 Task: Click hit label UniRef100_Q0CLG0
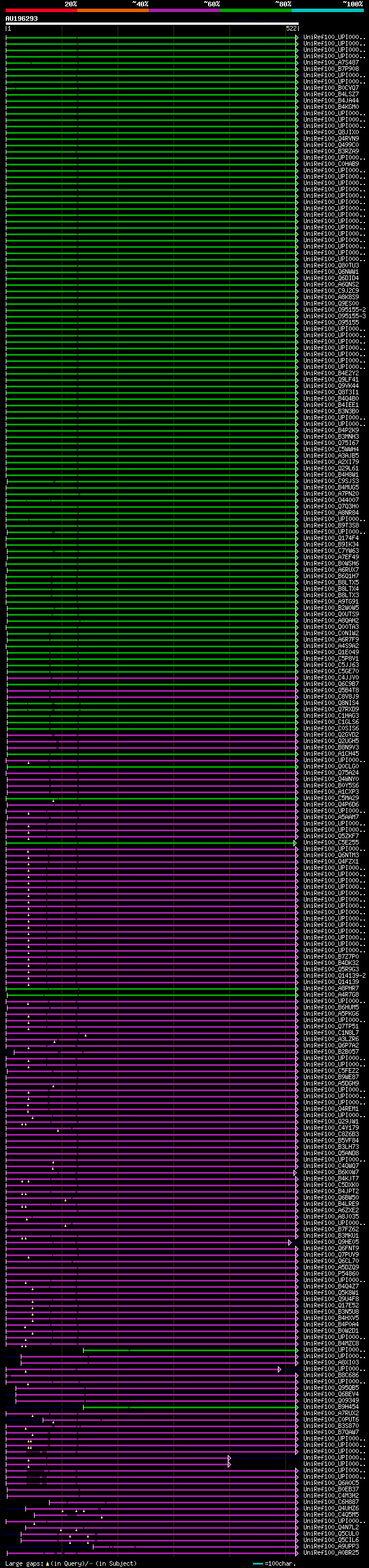click(x=332, y=766)
